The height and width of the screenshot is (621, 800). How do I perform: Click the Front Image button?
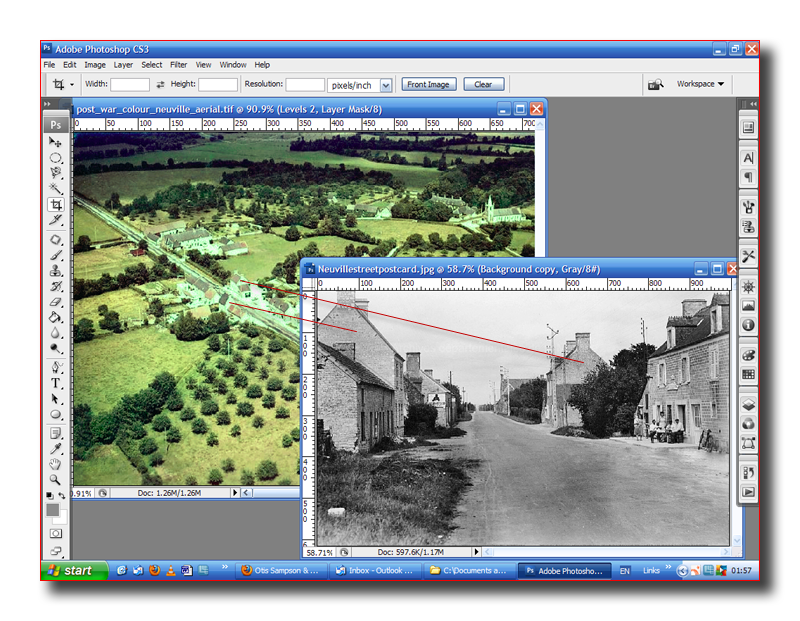click(429, 85)
